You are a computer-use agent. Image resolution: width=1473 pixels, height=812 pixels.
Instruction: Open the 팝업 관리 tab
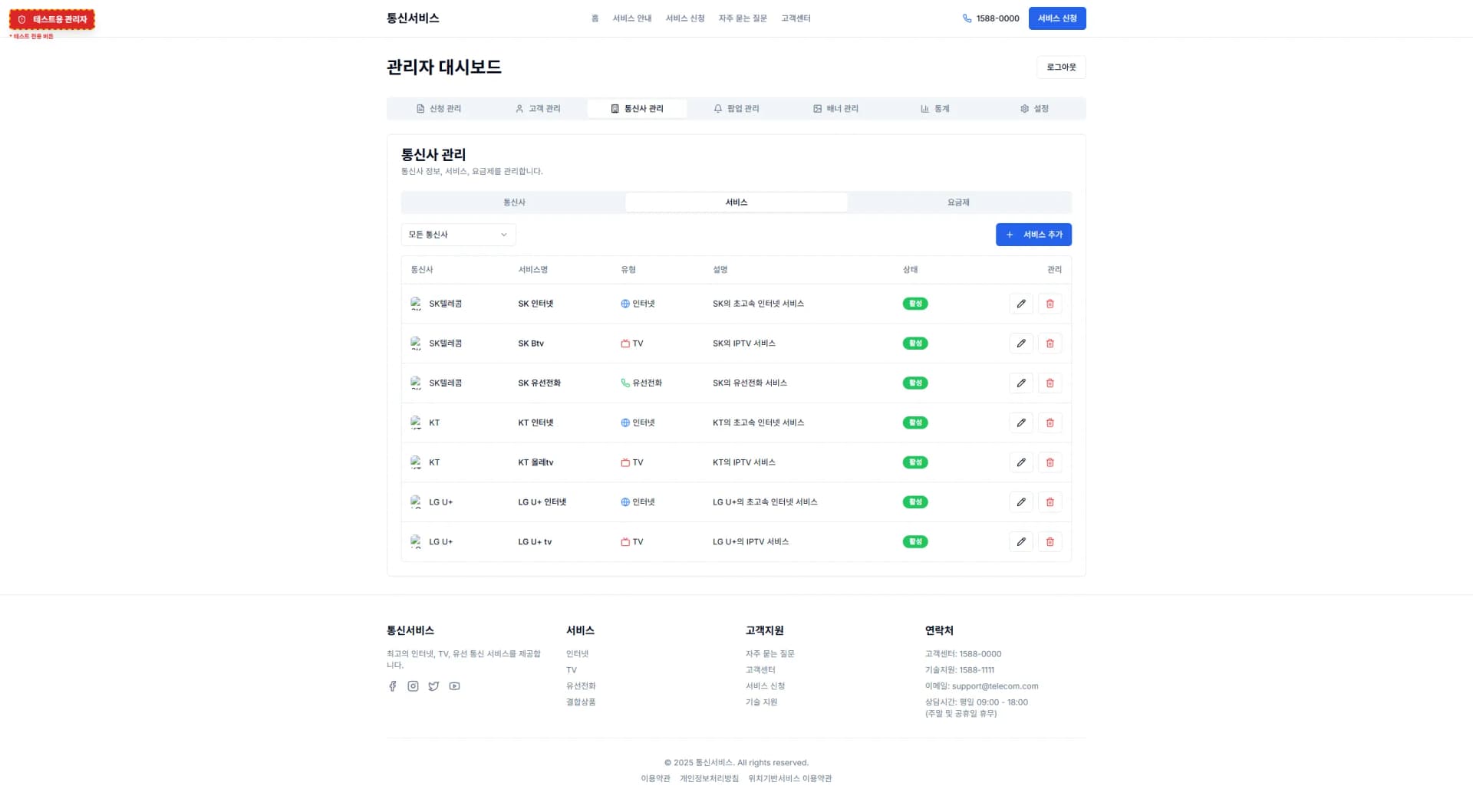coord(736,109)
